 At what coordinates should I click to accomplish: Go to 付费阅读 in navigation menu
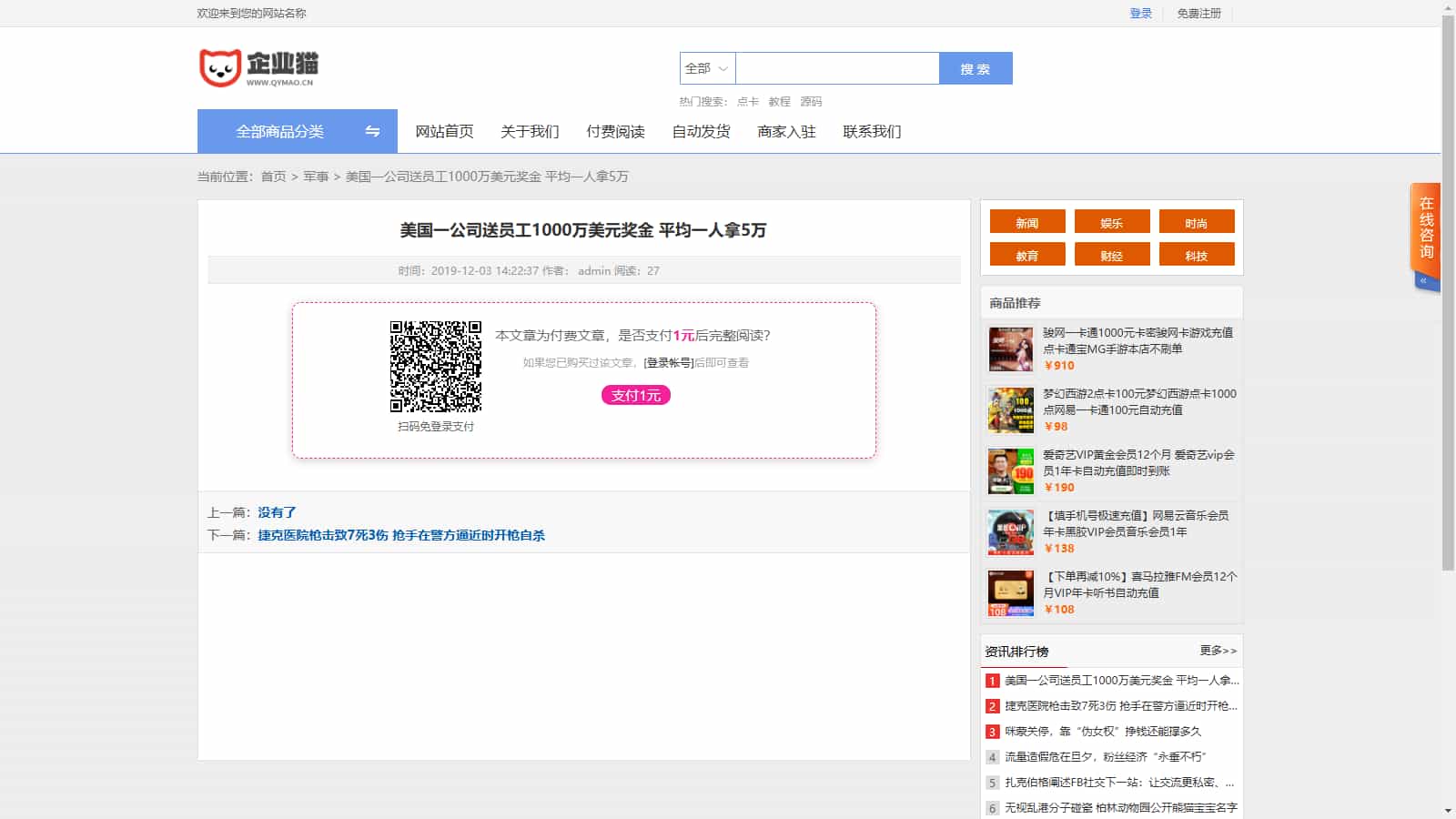pos(615,131)
